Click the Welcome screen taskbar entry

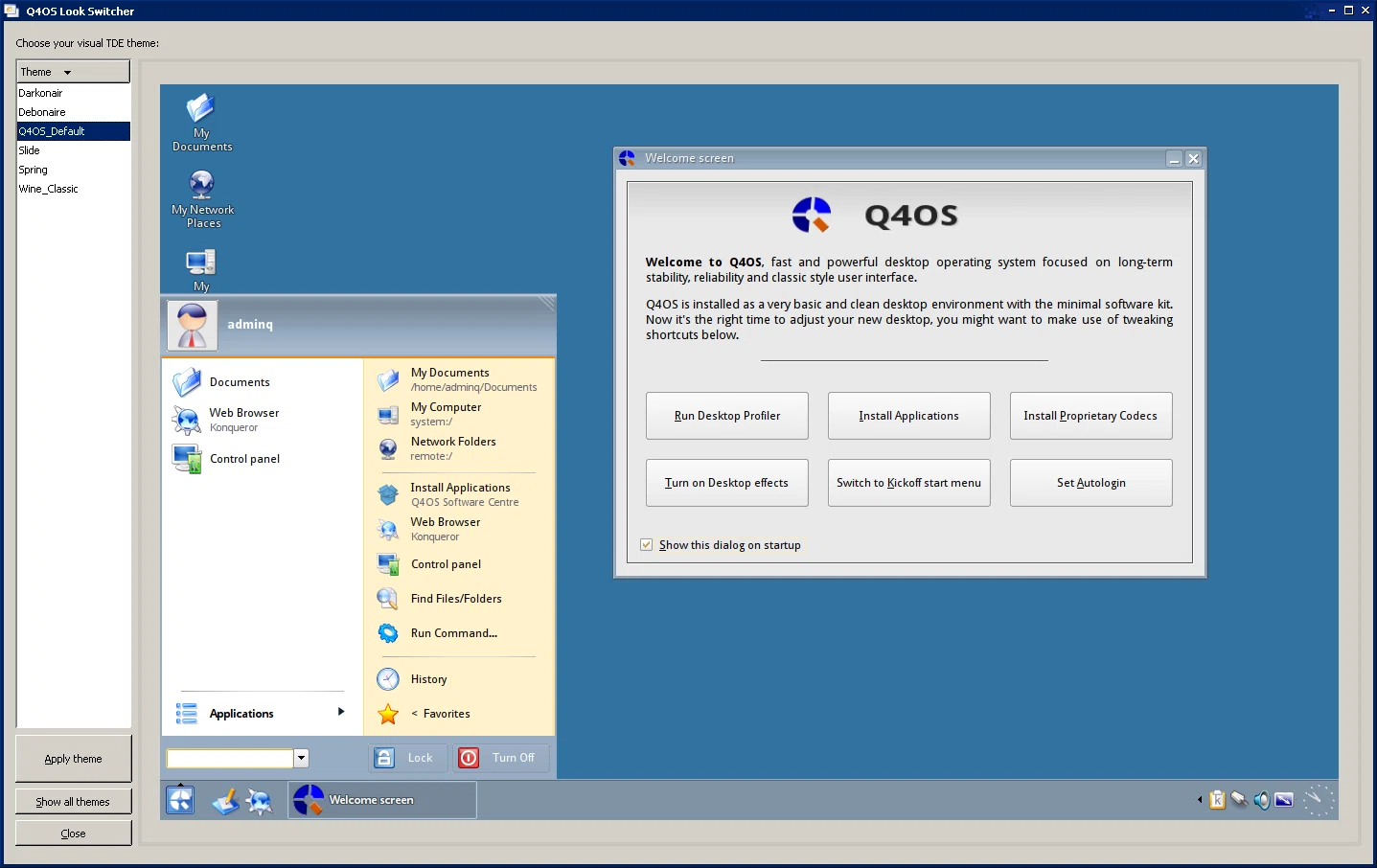click(x=382, y=800)
